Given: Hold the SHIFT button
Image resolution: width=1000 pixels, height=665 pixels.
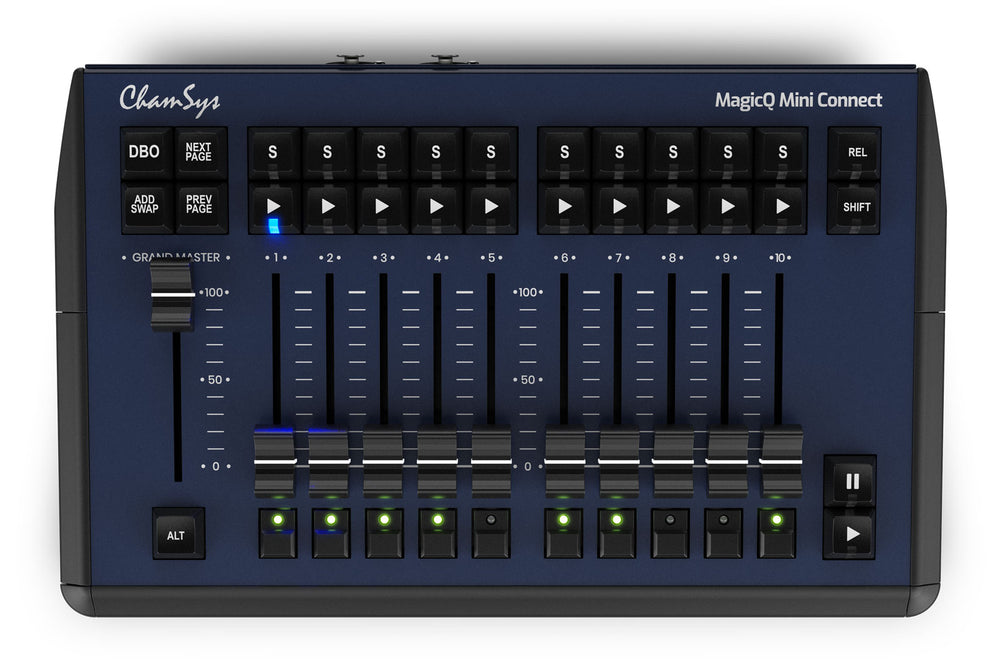Looking at the screenshot, I should tap(855, 207).
